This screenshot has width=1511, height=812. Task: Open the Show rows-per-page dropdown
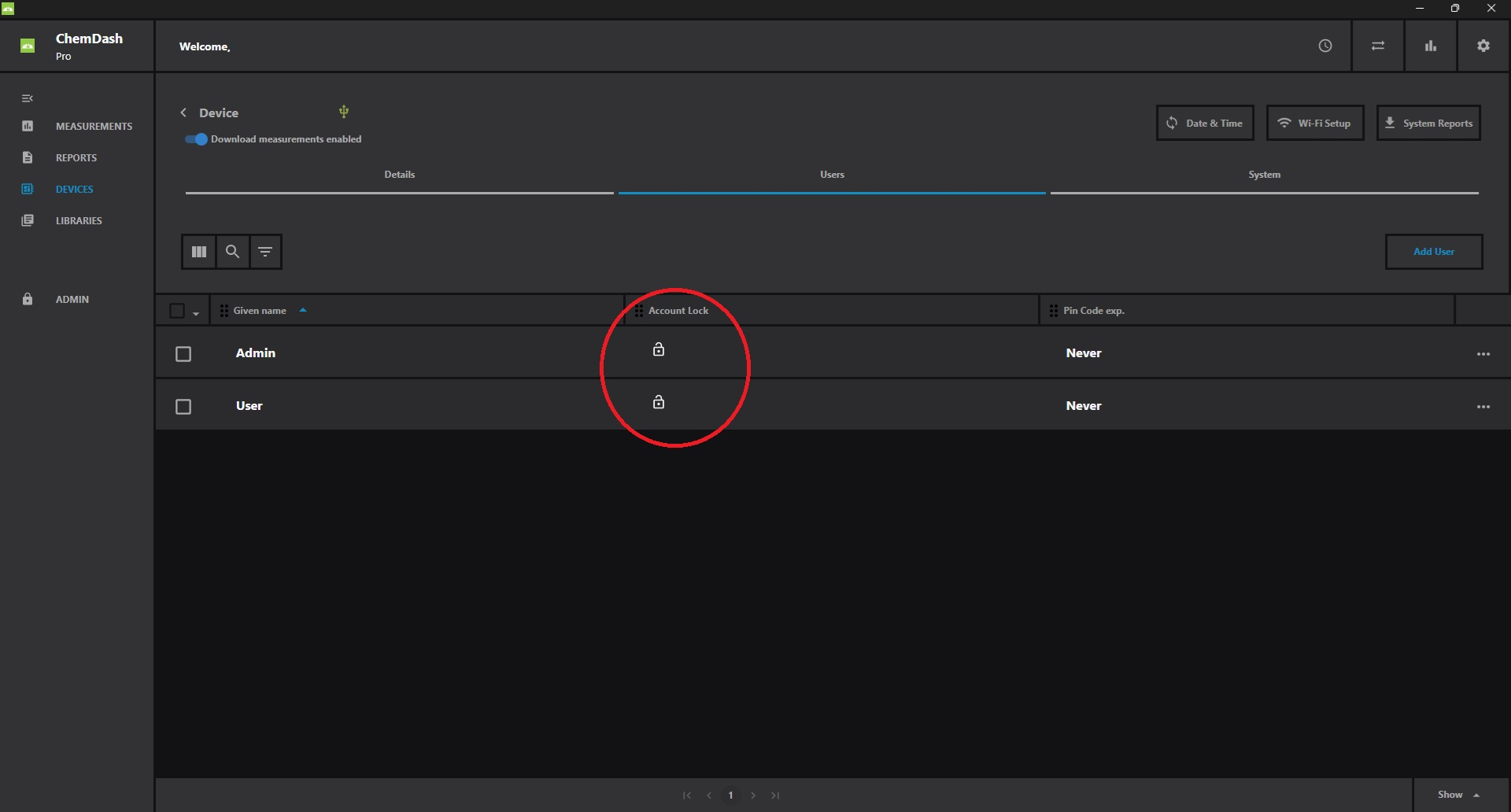(x=1459, y=795)
